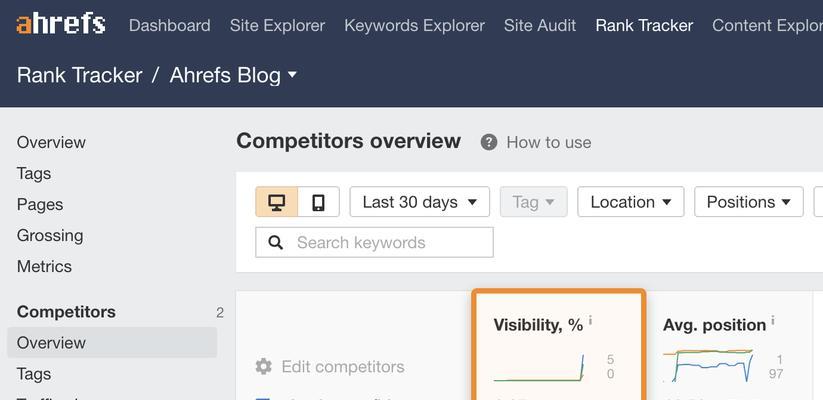Click the Ahrefs logo

[x=61, y=24]
